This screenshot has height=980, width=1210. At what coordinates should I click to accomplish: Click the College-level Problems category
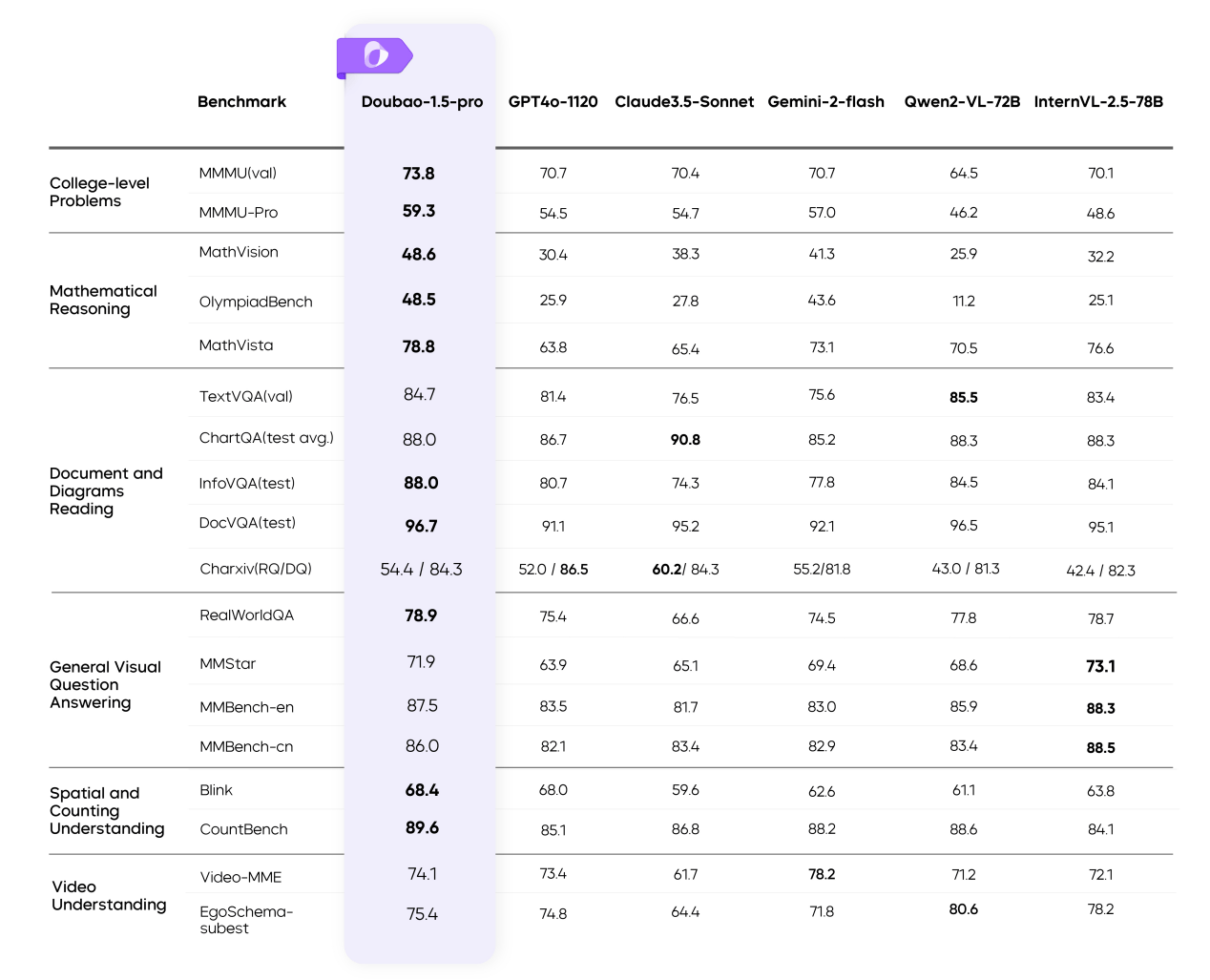point(99,192)
